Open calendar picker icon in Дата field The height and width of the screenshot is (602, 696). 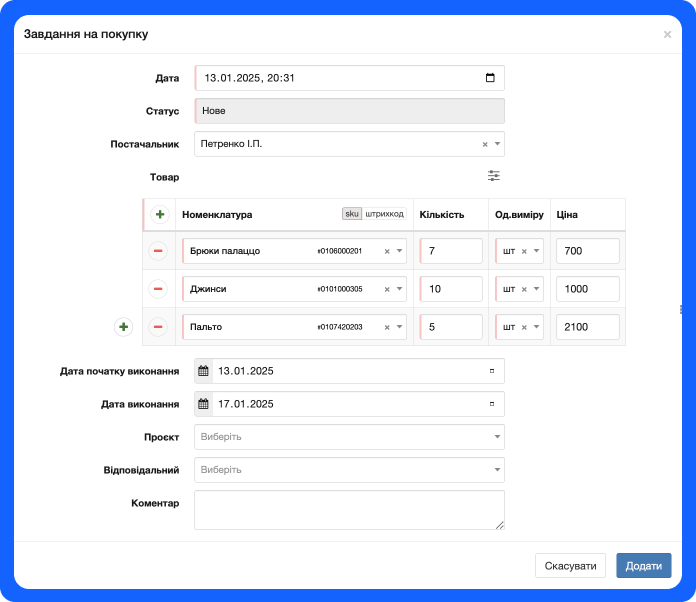click(x=489, y=78)
